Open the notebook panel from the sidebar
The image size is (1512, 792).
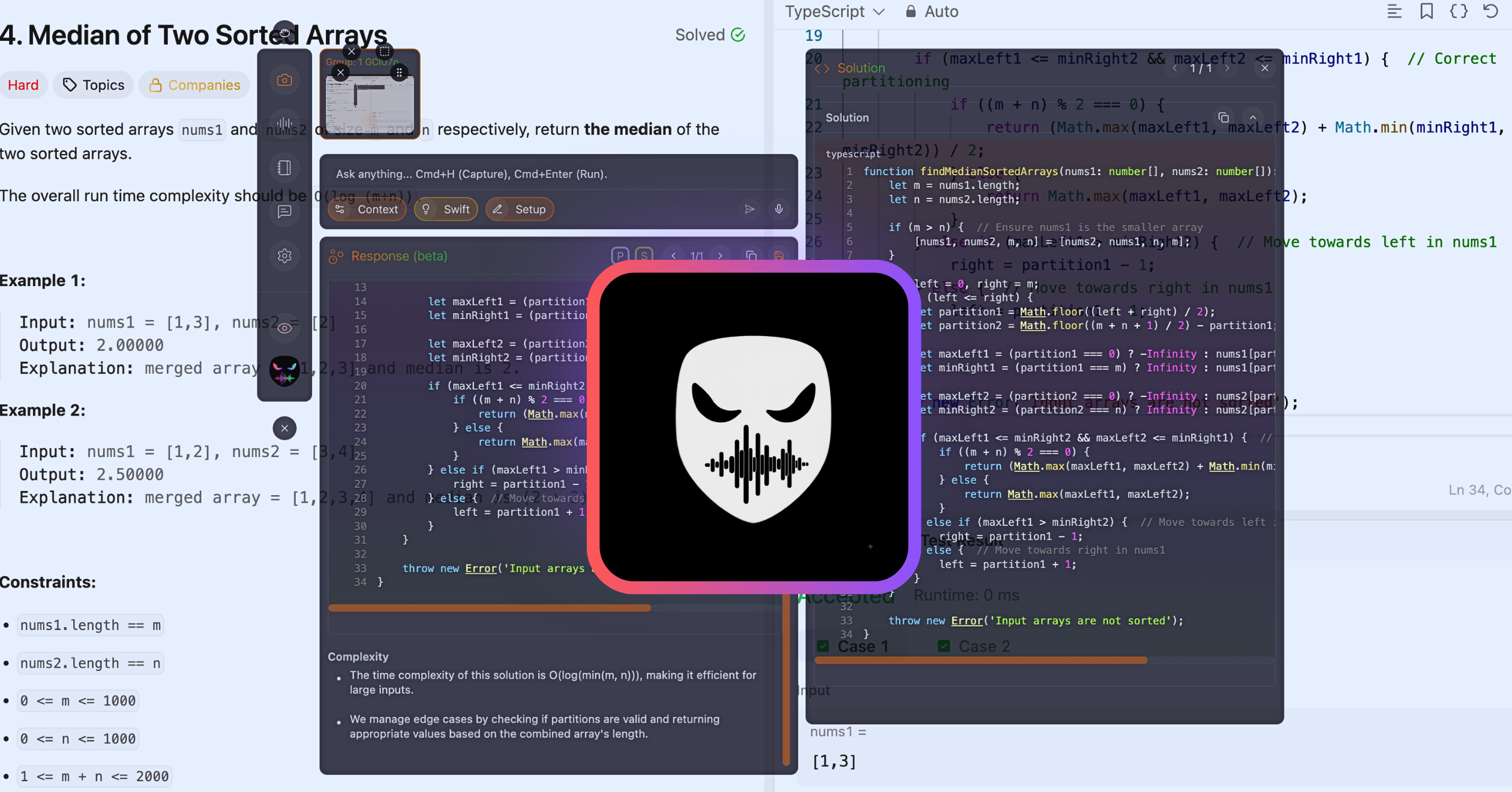[284, 167]
